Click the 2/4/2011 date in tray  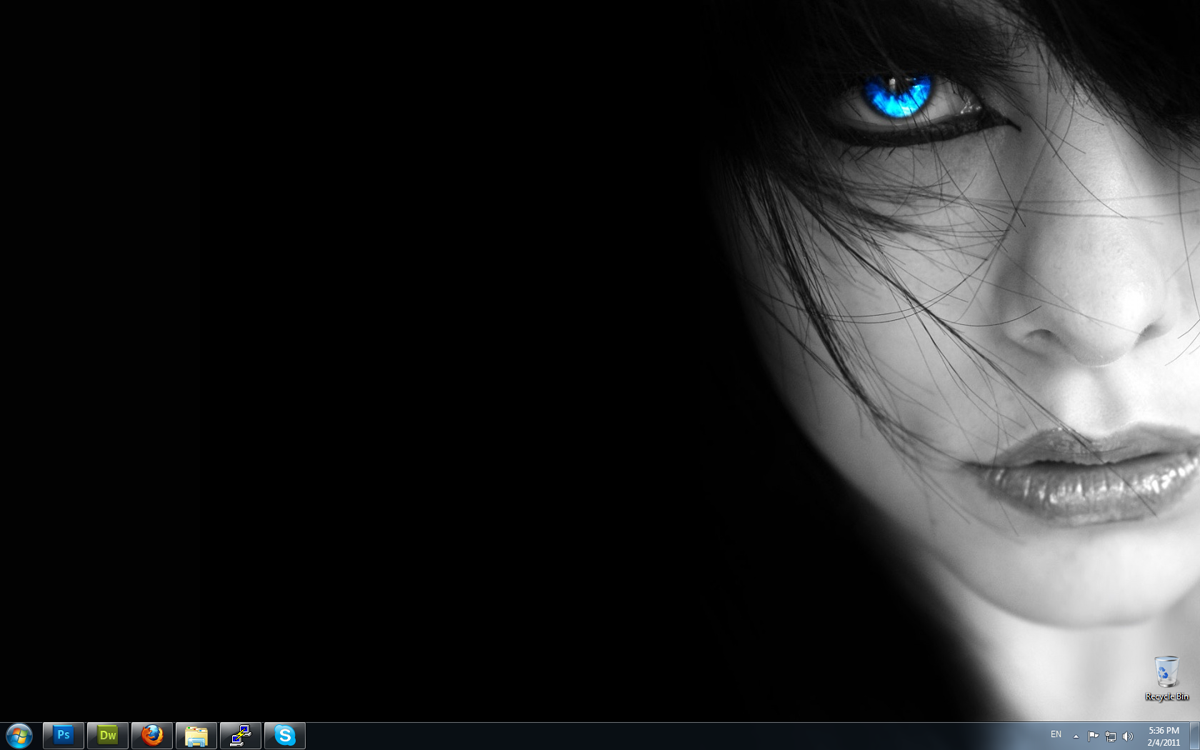tap(1164, 742)
